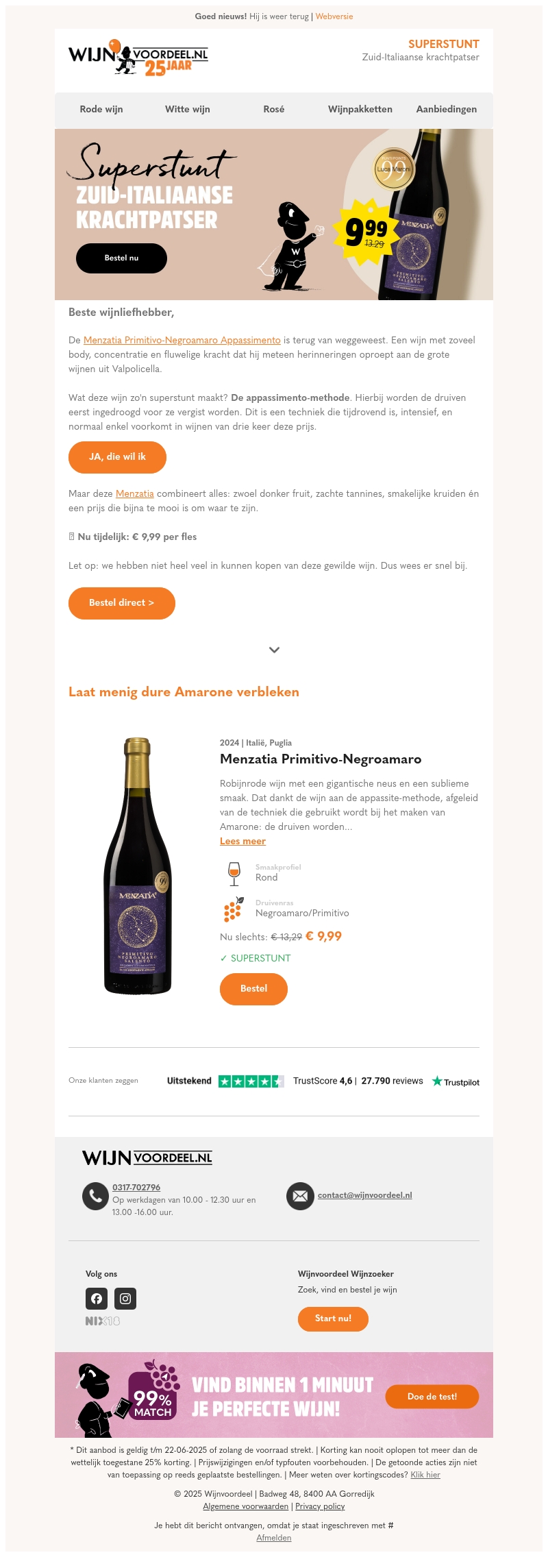The height and width of the screenshot is (1568, 548).
Task: Click the Trustpilot star rating
Action: [x=251, y=1081]
